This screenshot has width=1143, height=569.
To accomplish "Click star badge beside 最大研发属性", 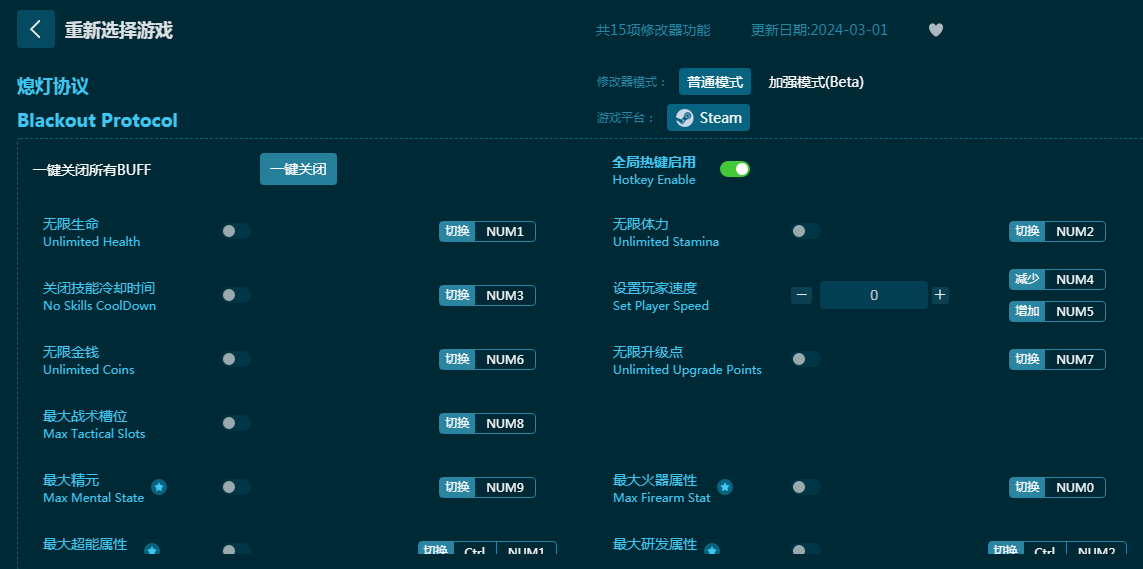I will [x=712, y=549].
